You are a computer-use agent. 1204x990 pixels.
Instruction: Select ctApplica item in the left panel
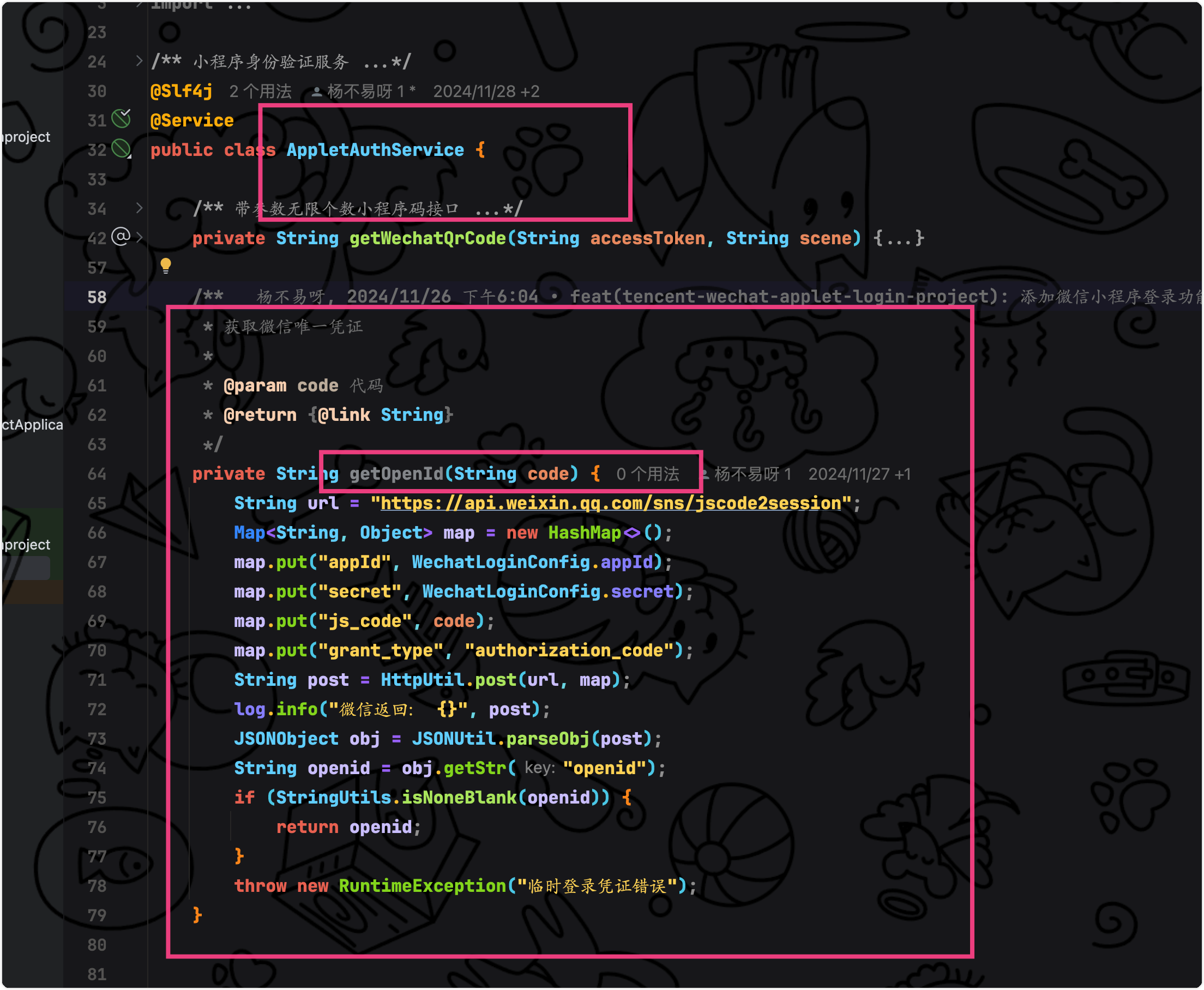click(32, 425)
